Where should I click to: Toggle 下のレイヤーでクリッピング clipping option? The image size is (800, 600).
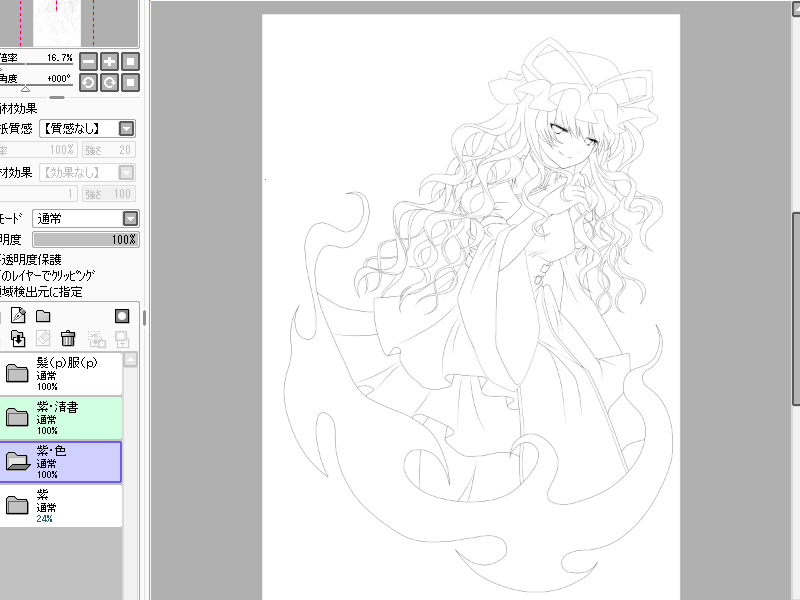tap(47, 276)
